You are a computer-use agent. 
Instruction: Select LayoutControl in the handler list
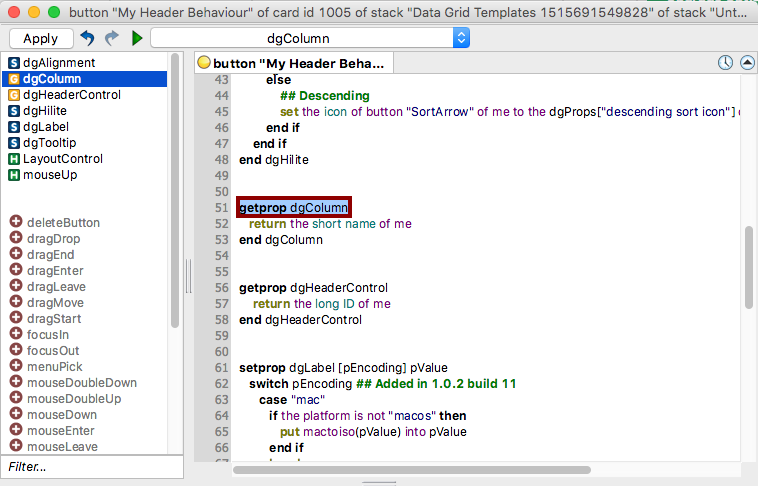(x=63, y=159)
